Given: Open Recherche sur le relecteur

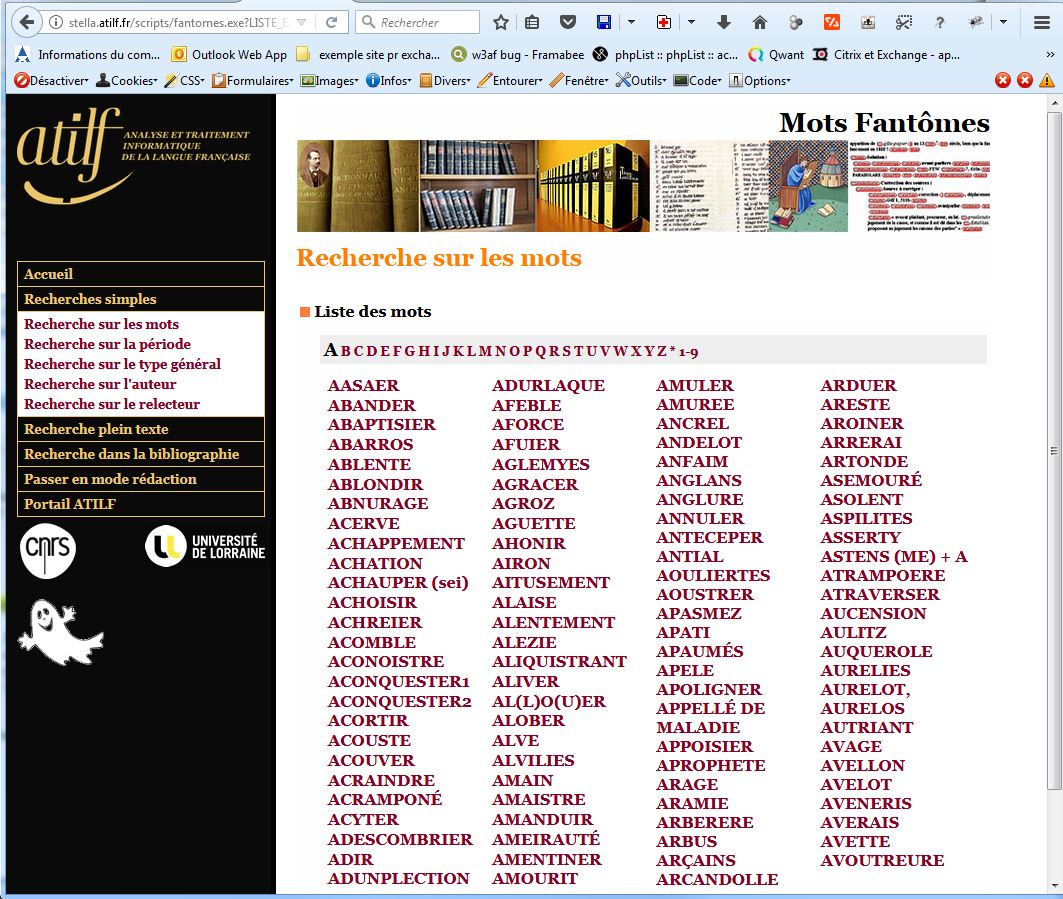Looking at the screenshot, I should (112, 404).
